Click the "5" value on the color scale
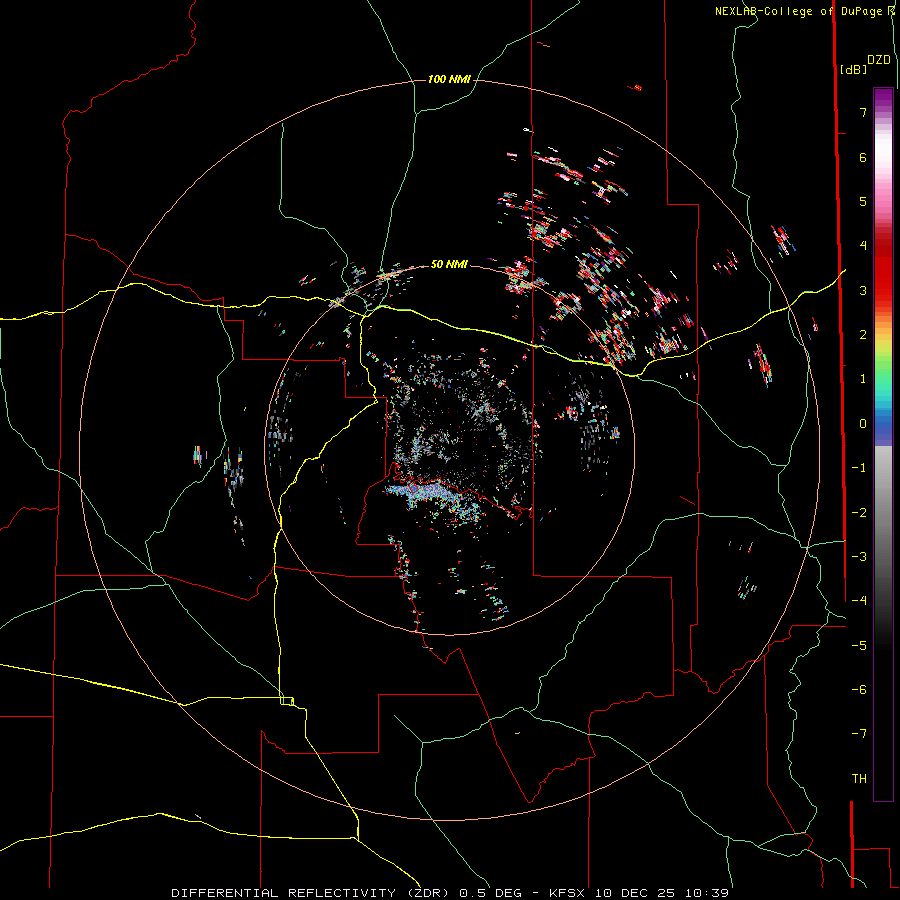The height and width of the screenshot is (900, 900). pyautogui.click(x=863, y=201)
